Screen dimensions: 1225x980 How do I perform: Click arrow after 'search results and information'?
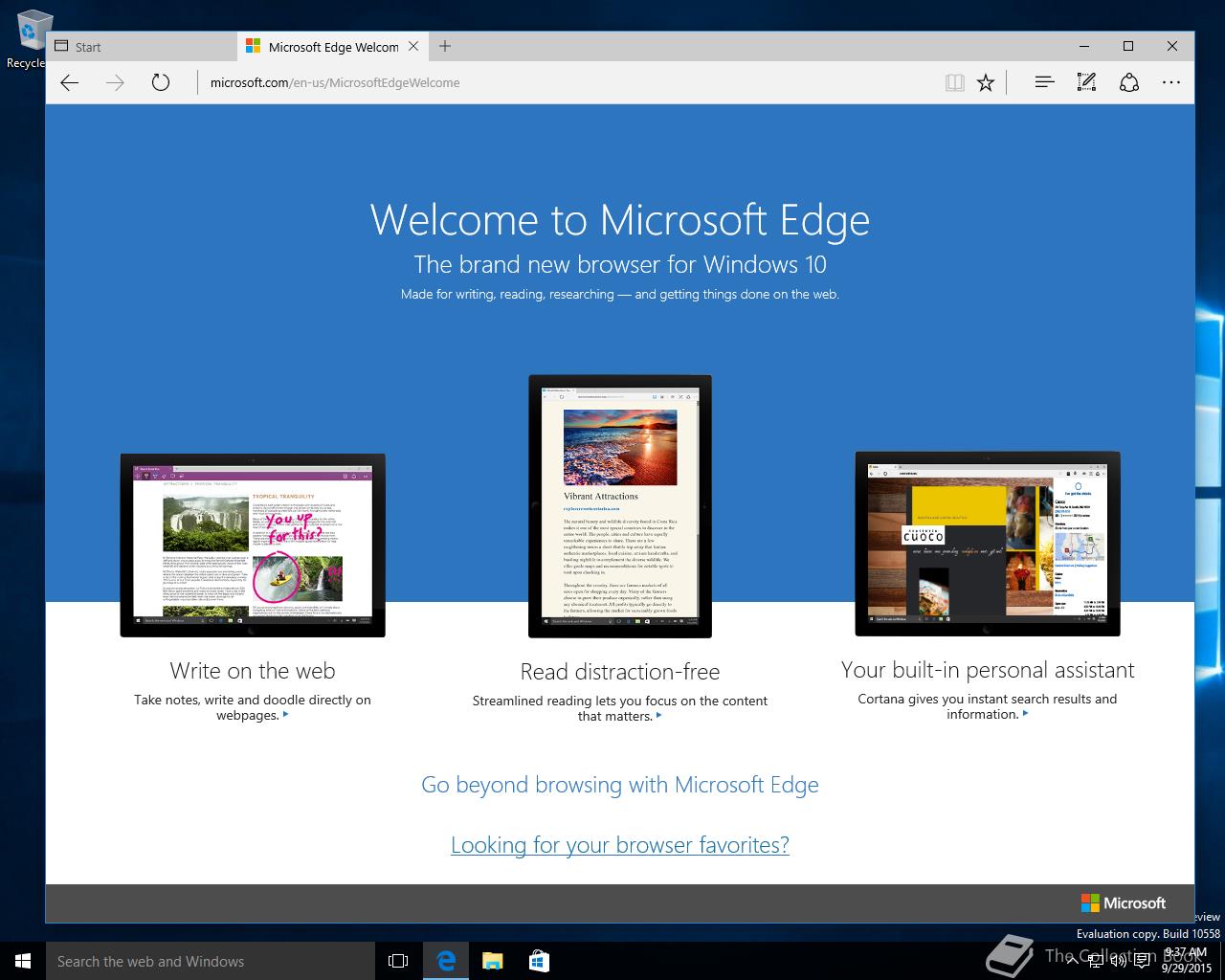[x=1025, y=714]
